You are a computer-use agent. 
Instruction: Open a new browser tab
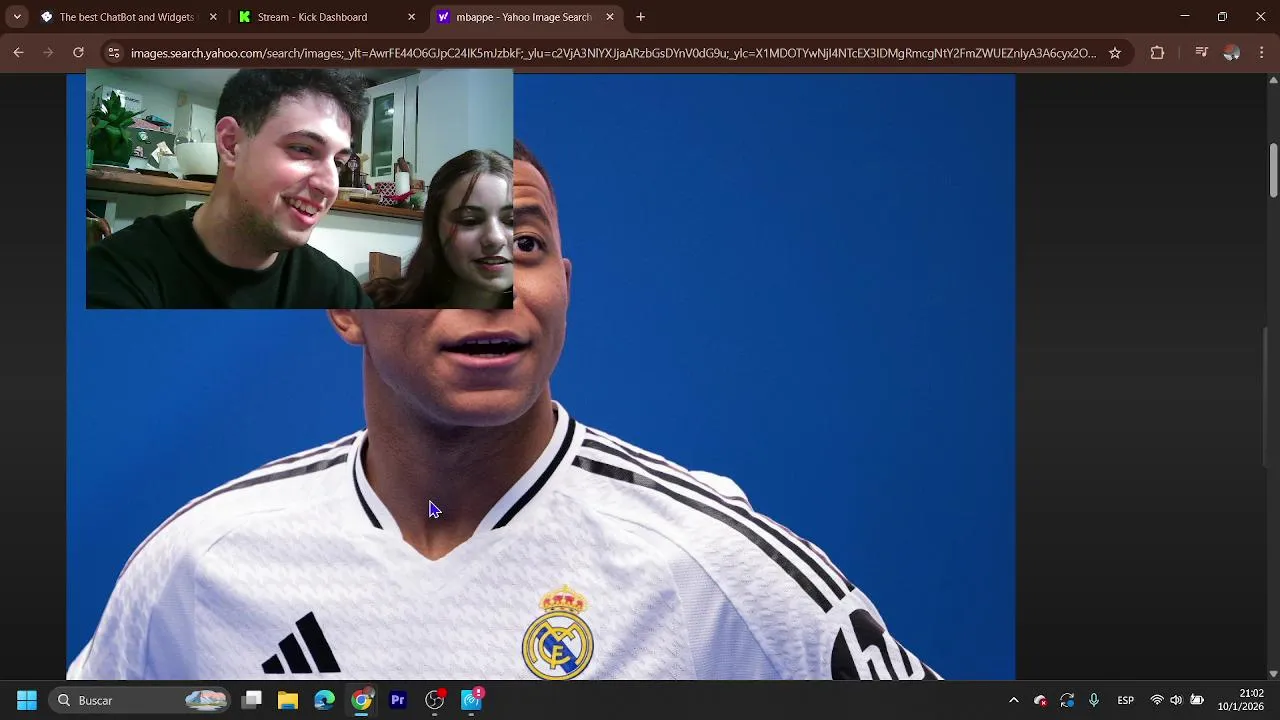click(x=641, y=17)
